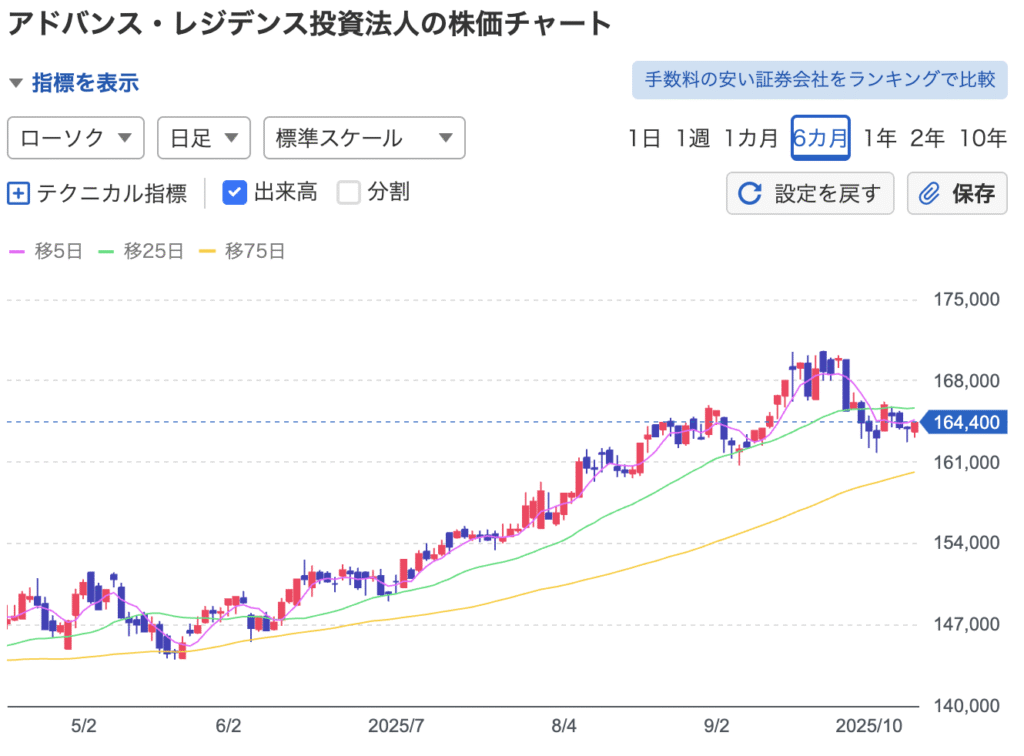This screenshot has width=1024, height=756.
Task: Click the pink 移5日 legend swatch
Action: coord(17,252)
